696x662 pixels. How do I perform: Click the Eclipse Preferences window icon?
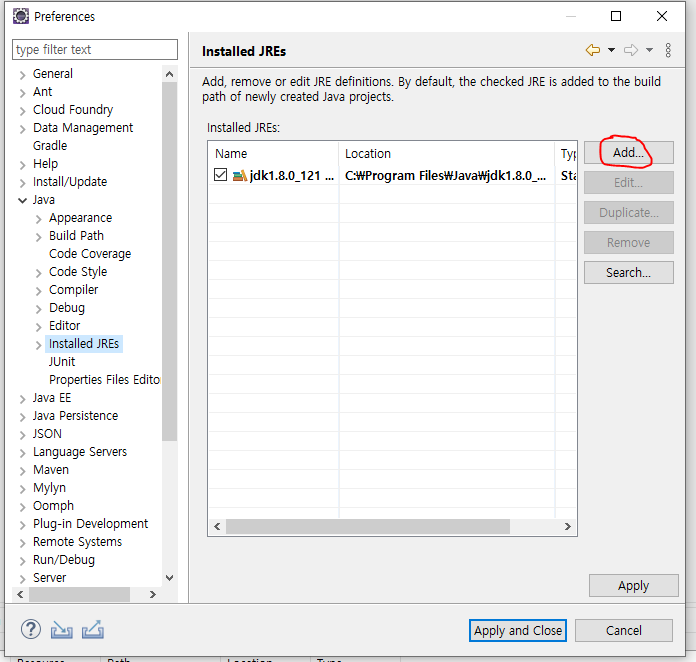tap(21, 16)
